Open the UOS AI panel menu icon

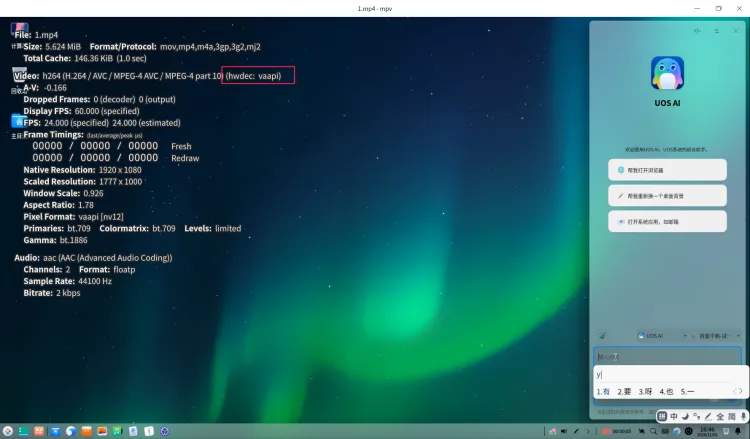tap(717, 31)
